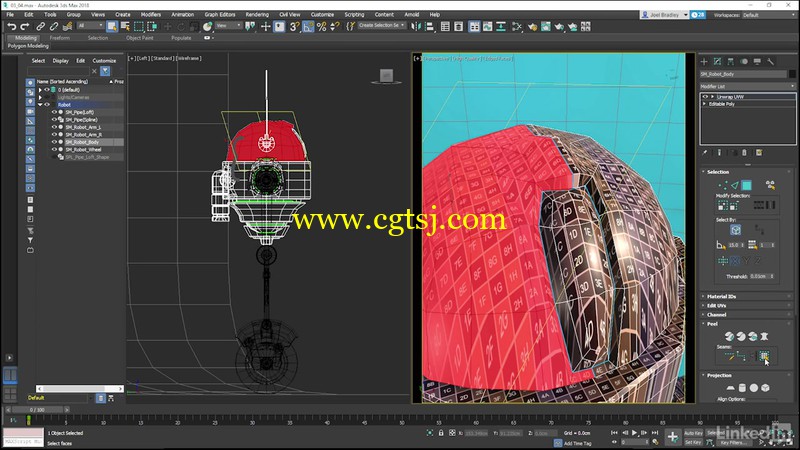Viewport: 800px width, 450px height.
Task: Click the Mirror tool icon
Action: 416,27
